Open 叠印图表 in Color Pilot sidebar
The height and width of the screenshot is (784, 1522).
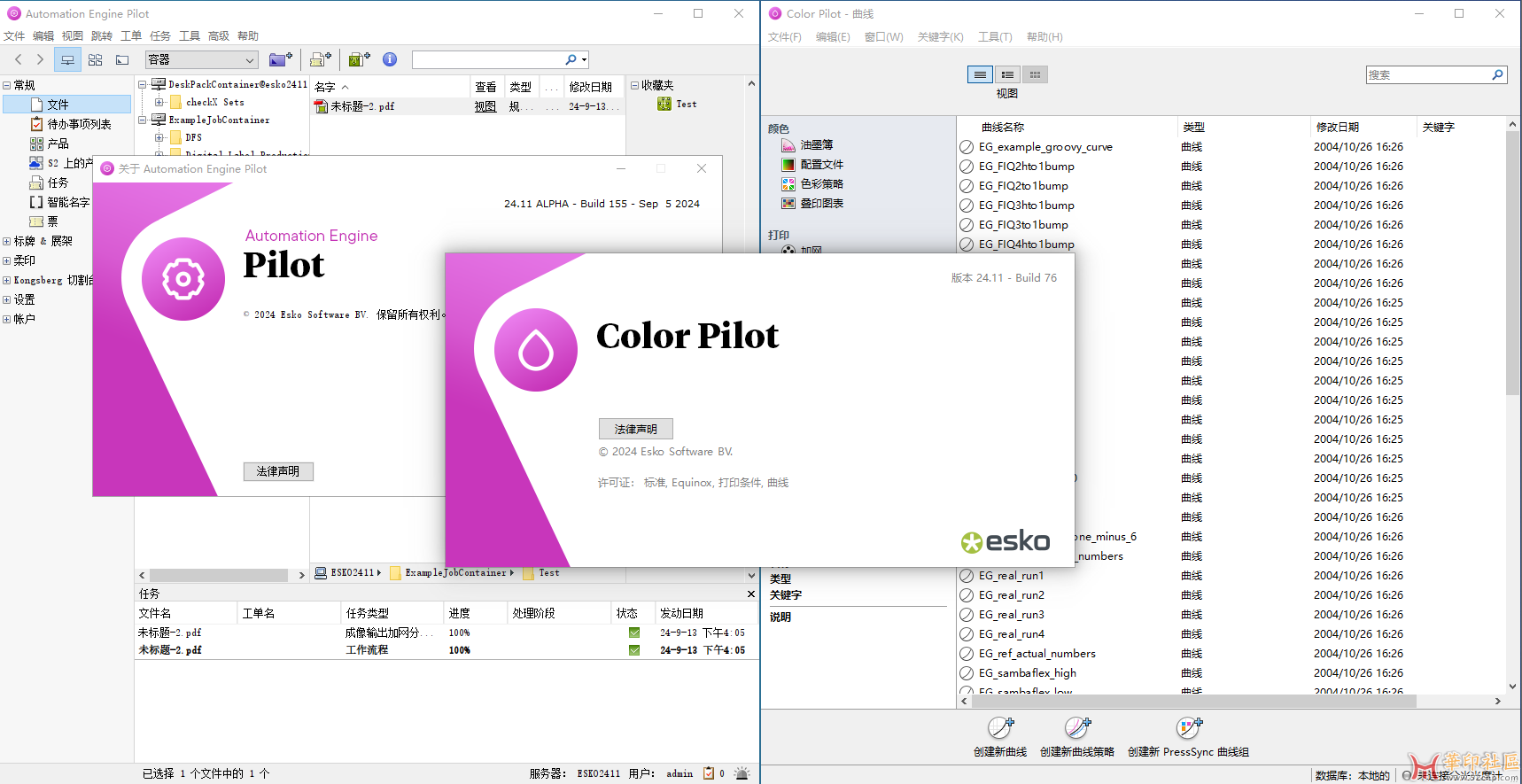point(812,203)
